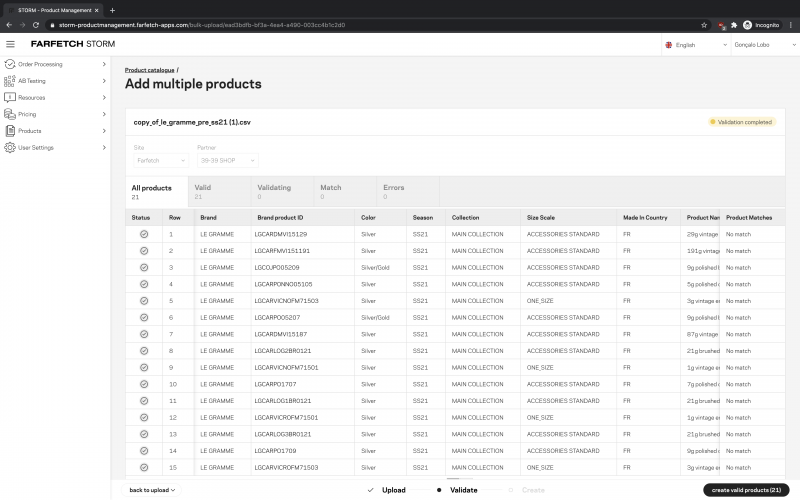Click the Products sidebar icon
The width and height of the screenshot is (800, 500).
(10, 131)
